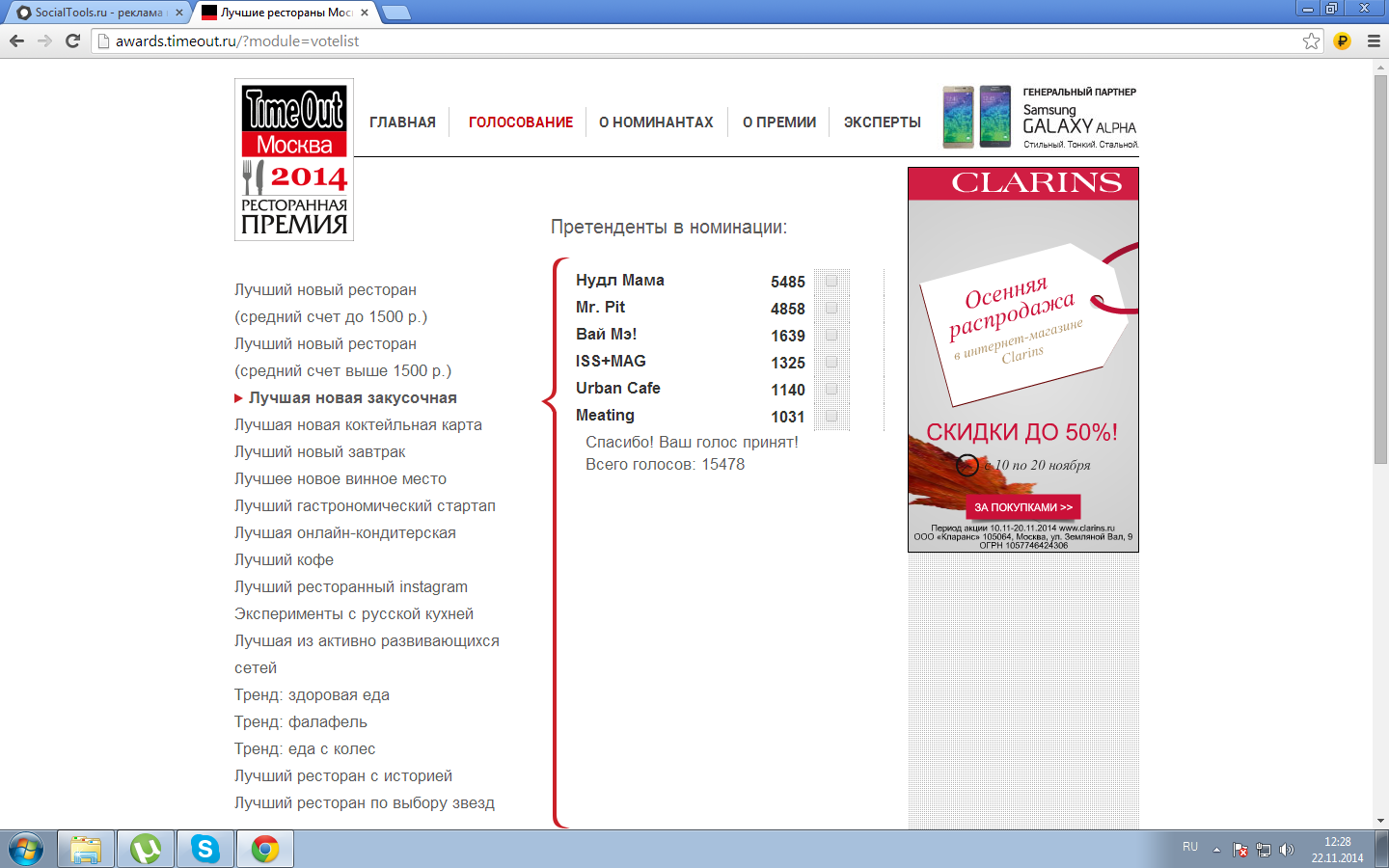Open Лучшая из активно развивающихся сетей
The width and height of the screenshot is (1389, 868).
point(367,654)
